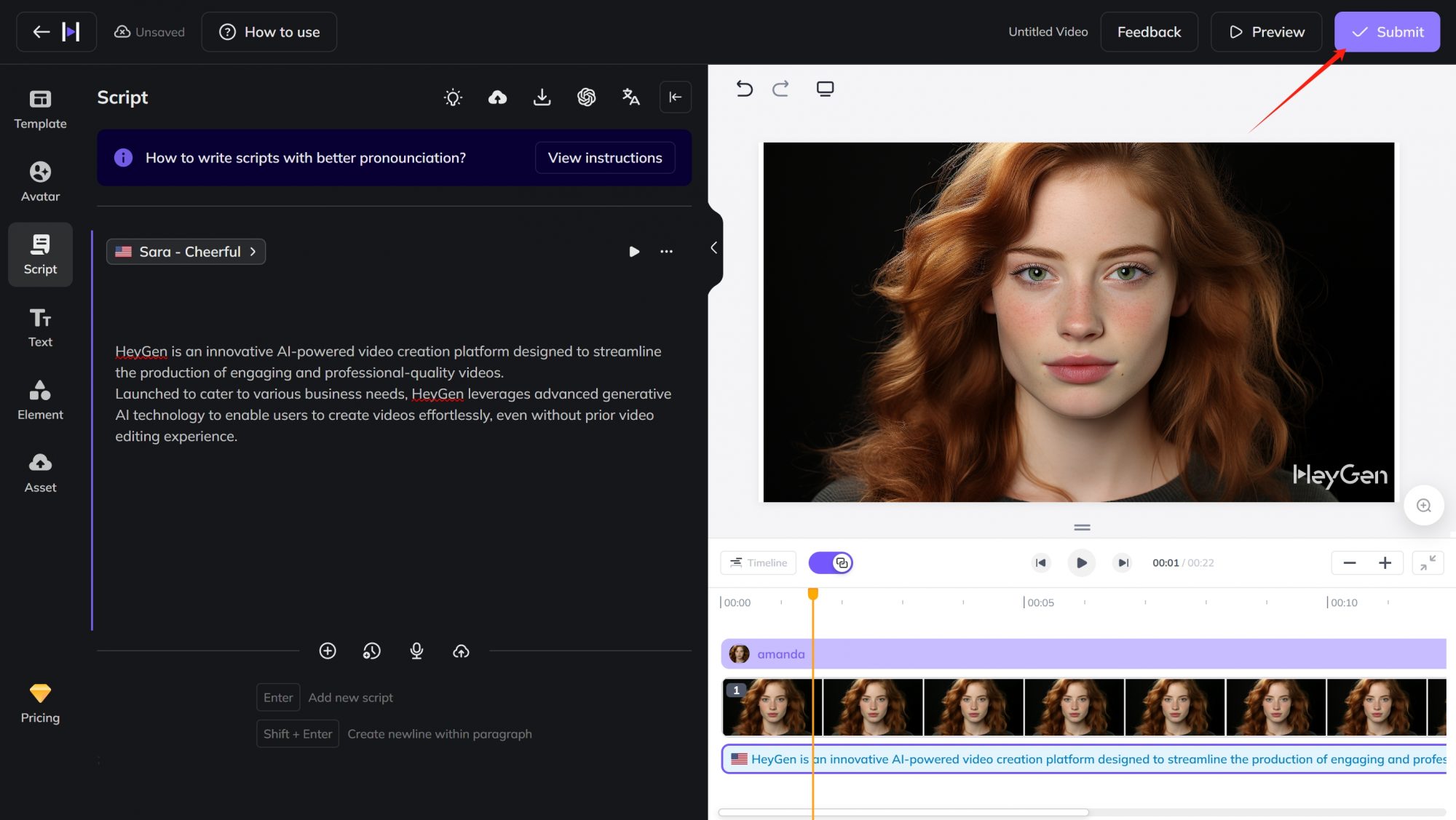This screenshot has height=820, width=1456.
Task: Select the Script panel tab
Action: 40,255
